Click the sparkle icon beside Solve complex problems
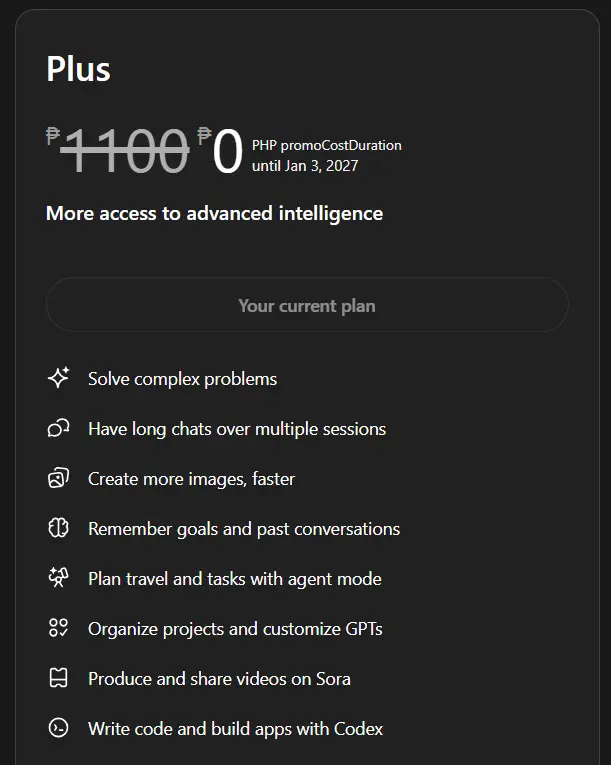Screen dimensions: 611x765 (x=59, y=378)
